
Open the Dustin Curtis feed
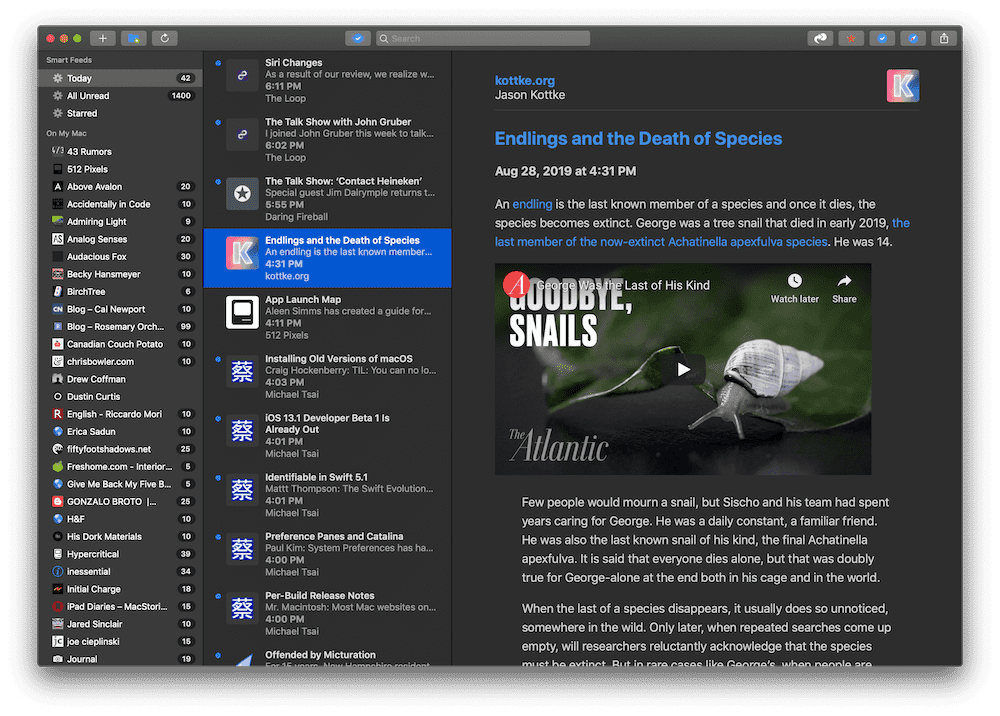coord(120,397)
